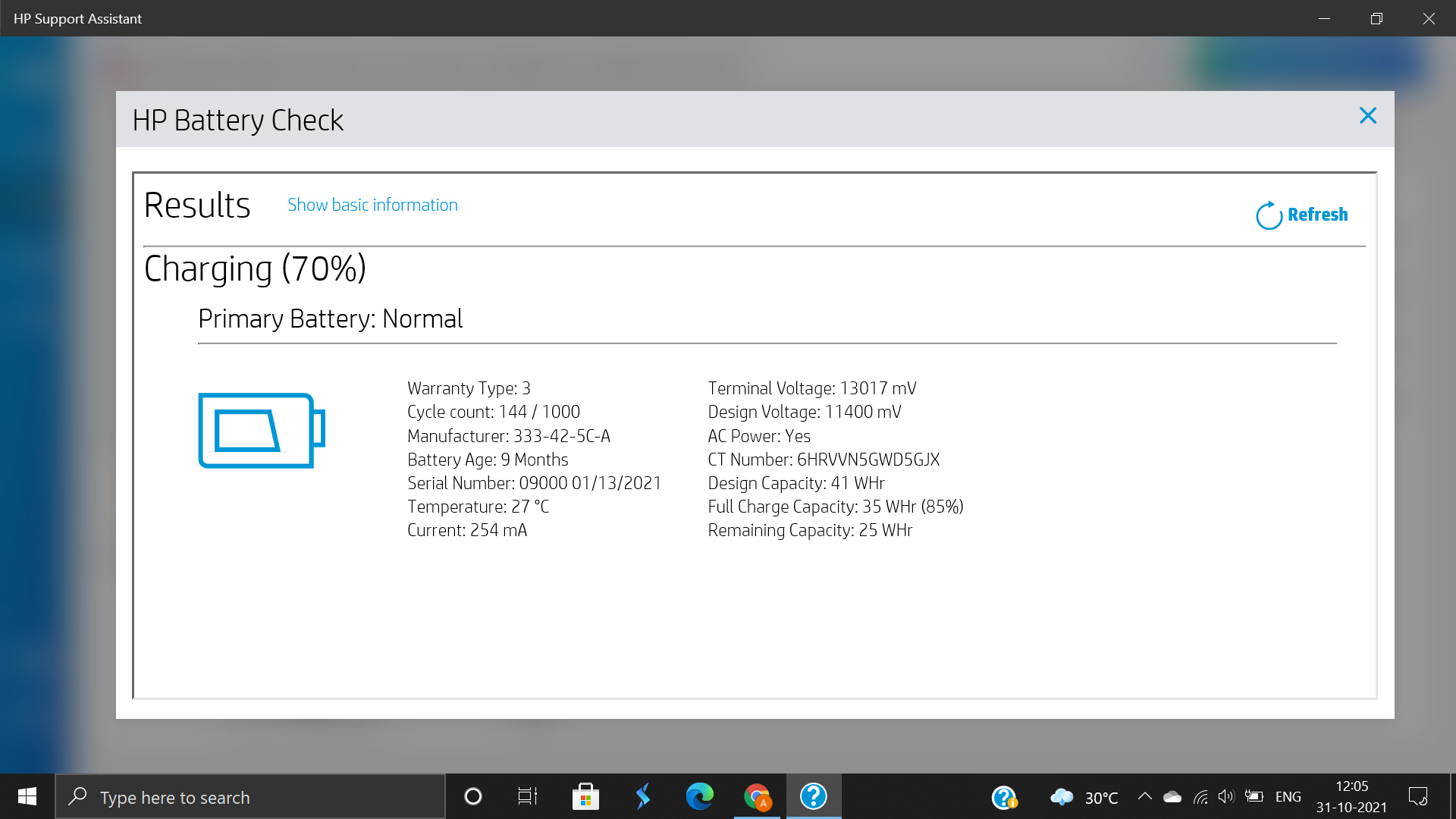Open the Microsoft Store icon
This screenshot has height=819, width=1456.
click(x=584, y=796)
